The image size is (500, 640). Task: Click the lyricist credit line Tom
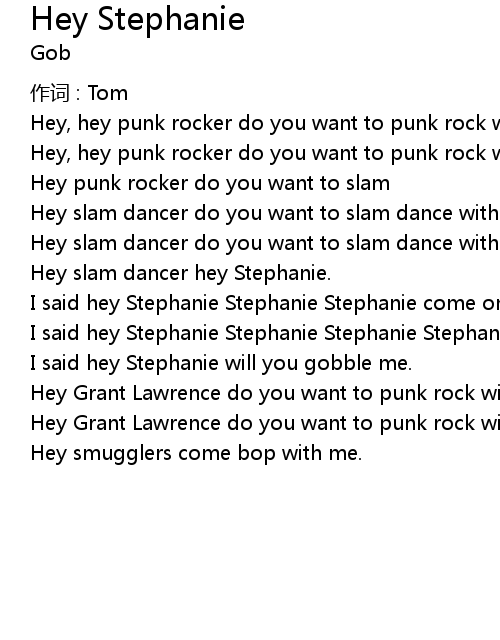pos(79,93)
